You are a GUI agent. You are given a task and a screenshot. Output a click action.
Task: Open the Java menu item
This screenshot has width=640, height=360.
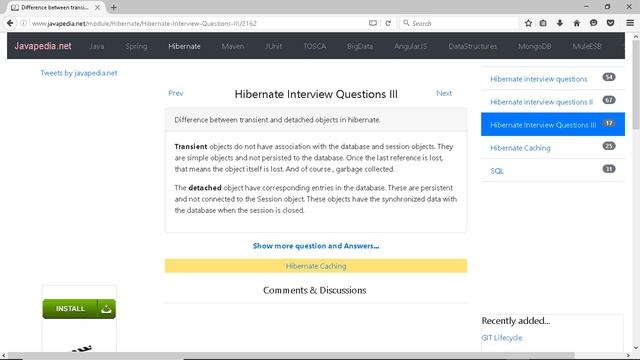tap(97, 46)
